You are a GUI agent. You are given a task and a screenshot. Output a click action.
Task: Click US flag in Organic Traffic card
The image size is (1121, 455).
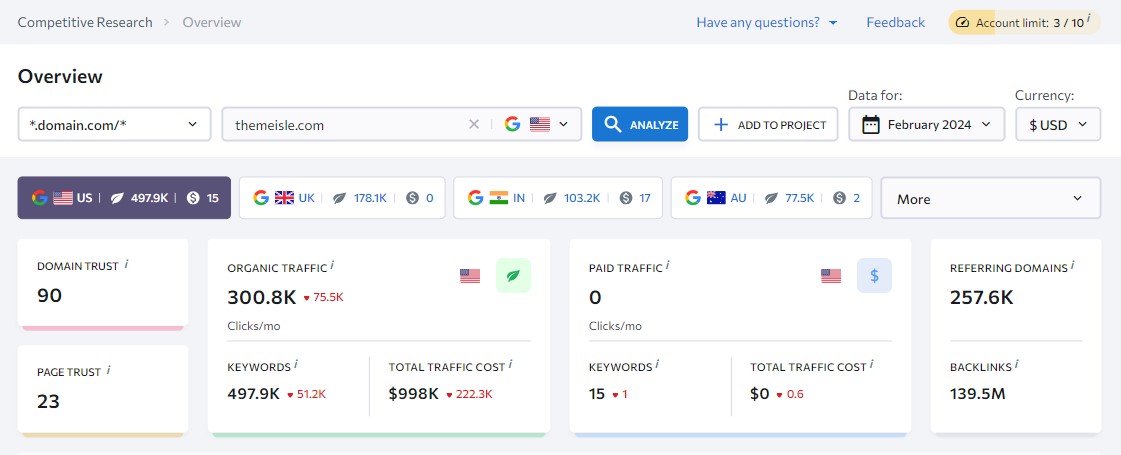[470, 275]
